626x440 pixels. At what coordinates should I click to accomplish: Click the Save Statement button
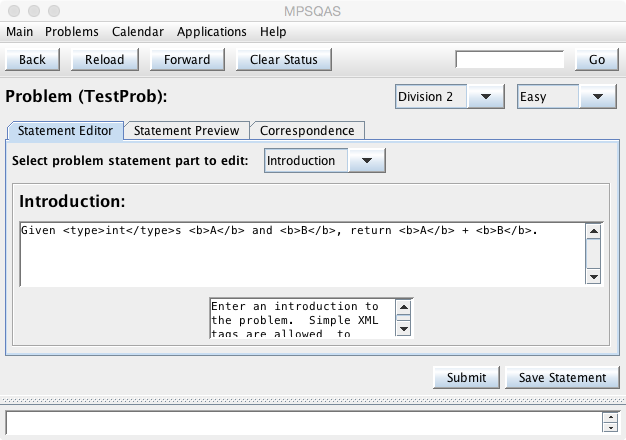point(561,377)
